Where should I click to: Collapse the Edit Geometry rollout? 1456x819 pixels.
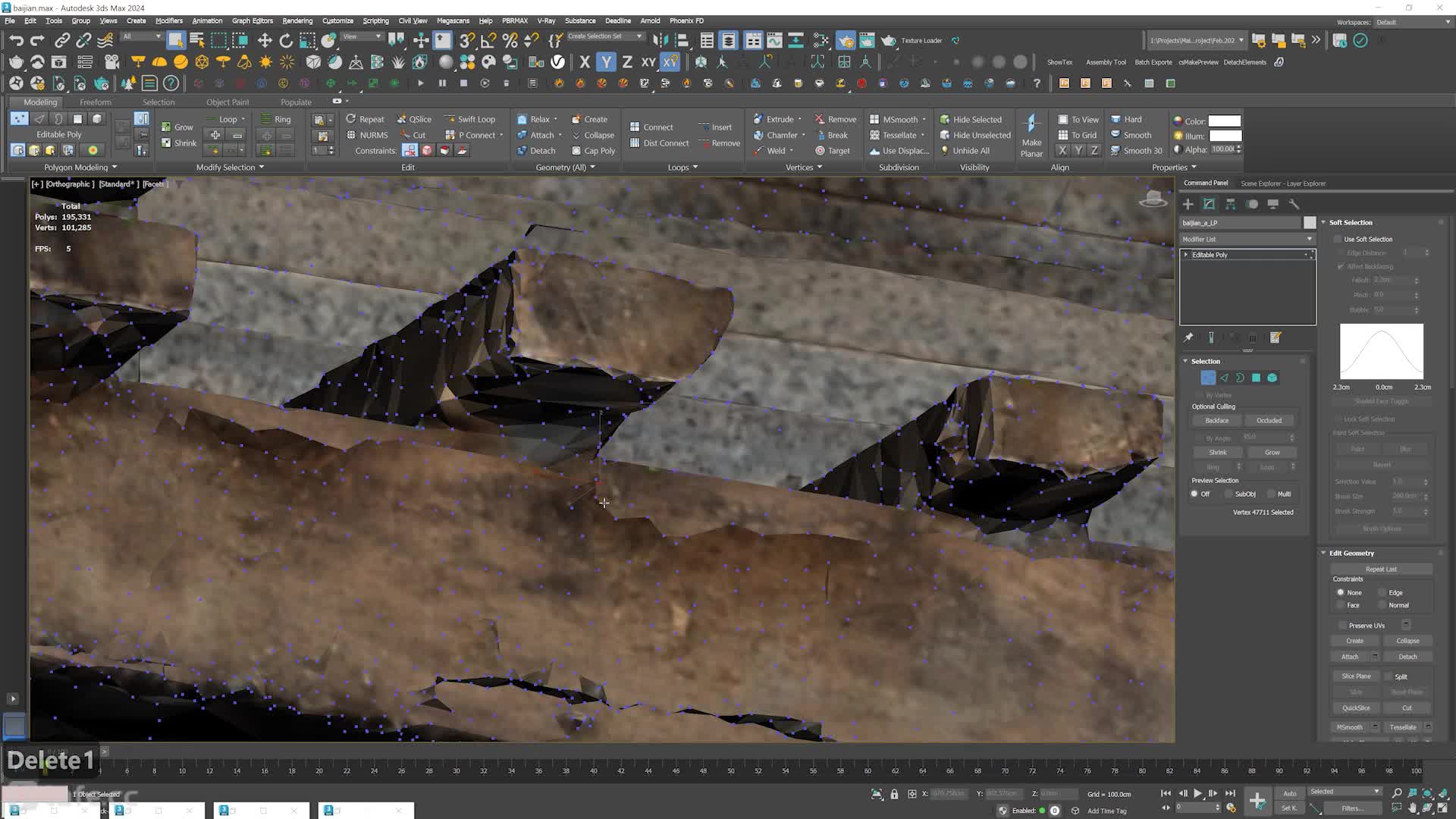(1323, 553)
